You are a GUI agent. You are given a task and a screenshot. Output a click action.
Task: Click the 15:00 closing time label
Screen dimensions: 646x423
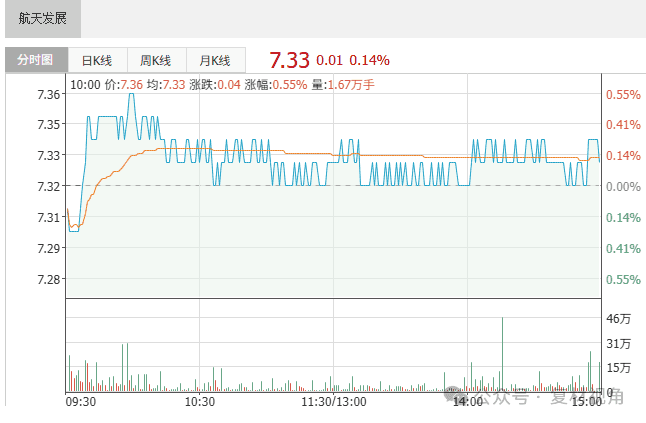[x=588, y=401]
